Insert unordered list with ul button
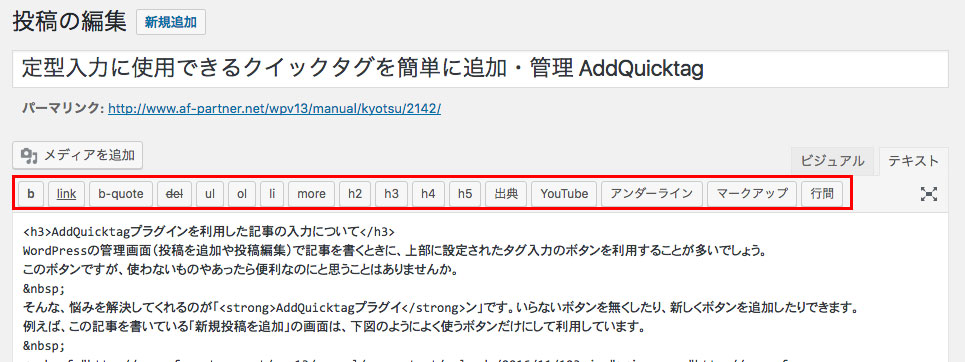 (x=210, y=194)
